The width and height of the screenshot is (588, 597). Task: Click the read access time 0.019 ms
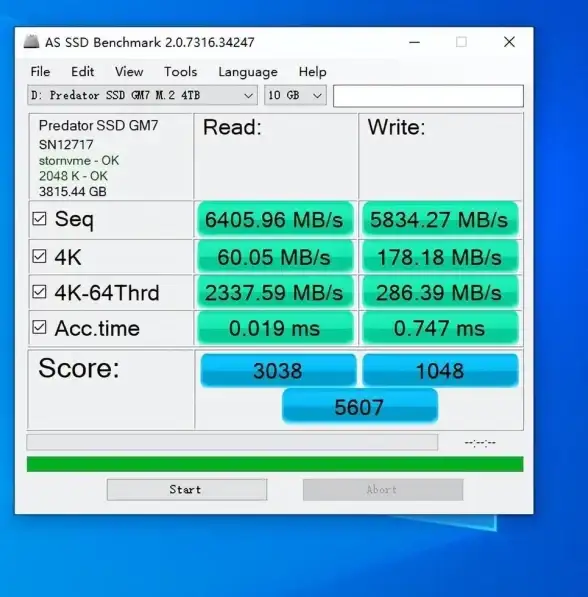click(275, 328)
